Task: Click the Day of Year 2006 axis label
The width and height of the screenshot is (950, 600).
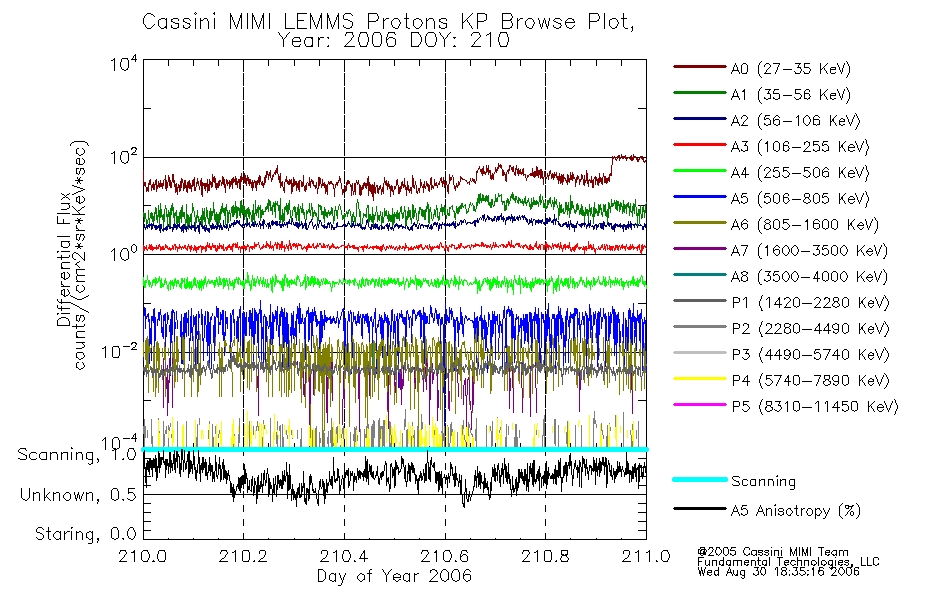Action: pos(394,576)
